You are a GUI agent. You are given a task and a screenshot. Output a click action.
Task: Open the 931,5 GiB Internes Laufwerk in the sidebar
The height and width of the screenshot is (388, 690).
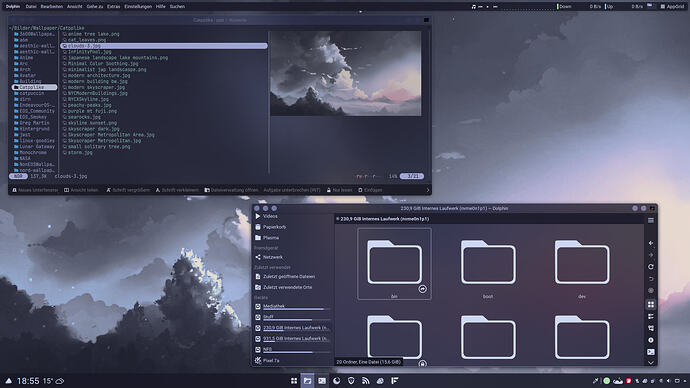click(292, 339)
